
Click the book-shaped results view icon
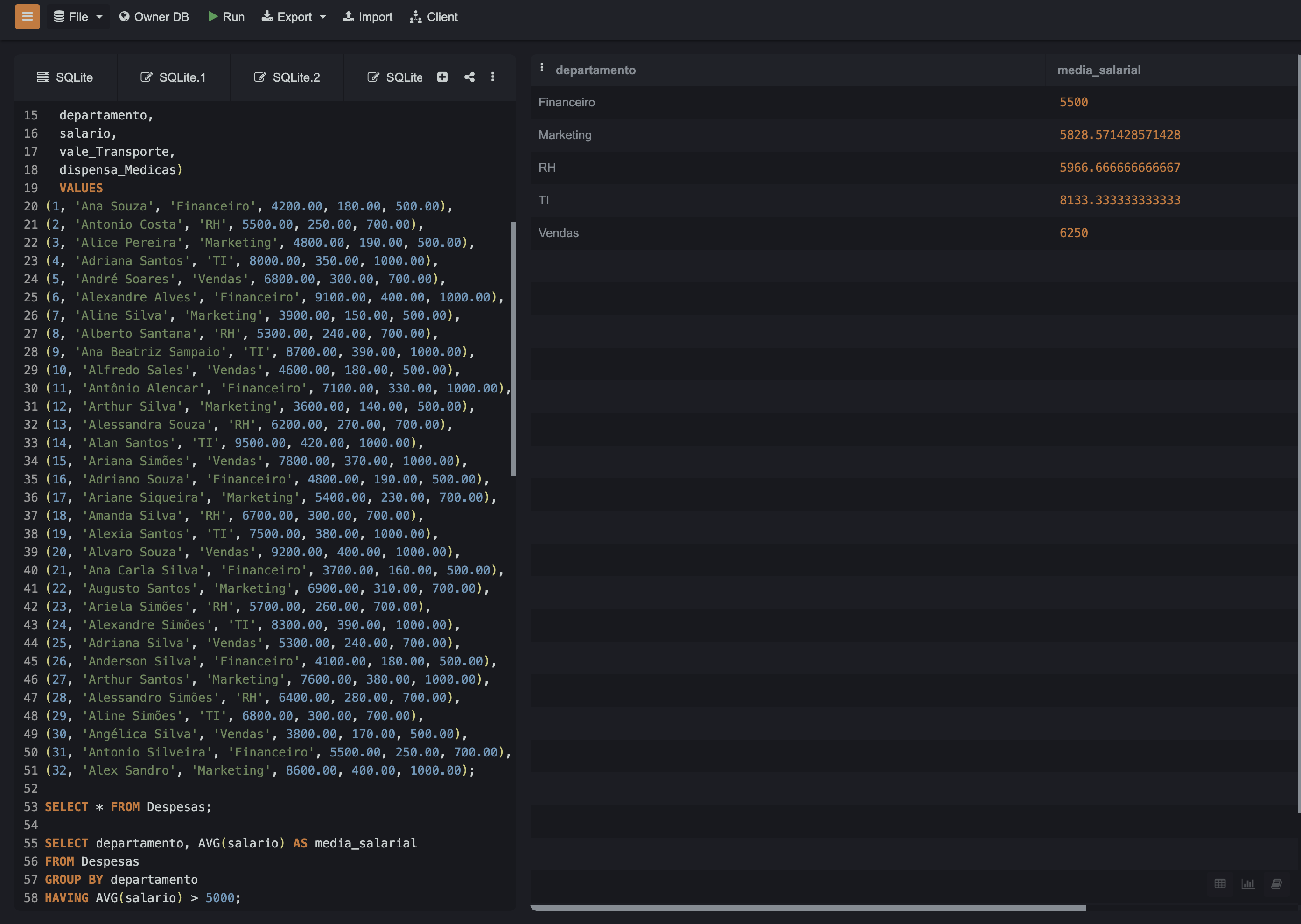coord(1276,883)
